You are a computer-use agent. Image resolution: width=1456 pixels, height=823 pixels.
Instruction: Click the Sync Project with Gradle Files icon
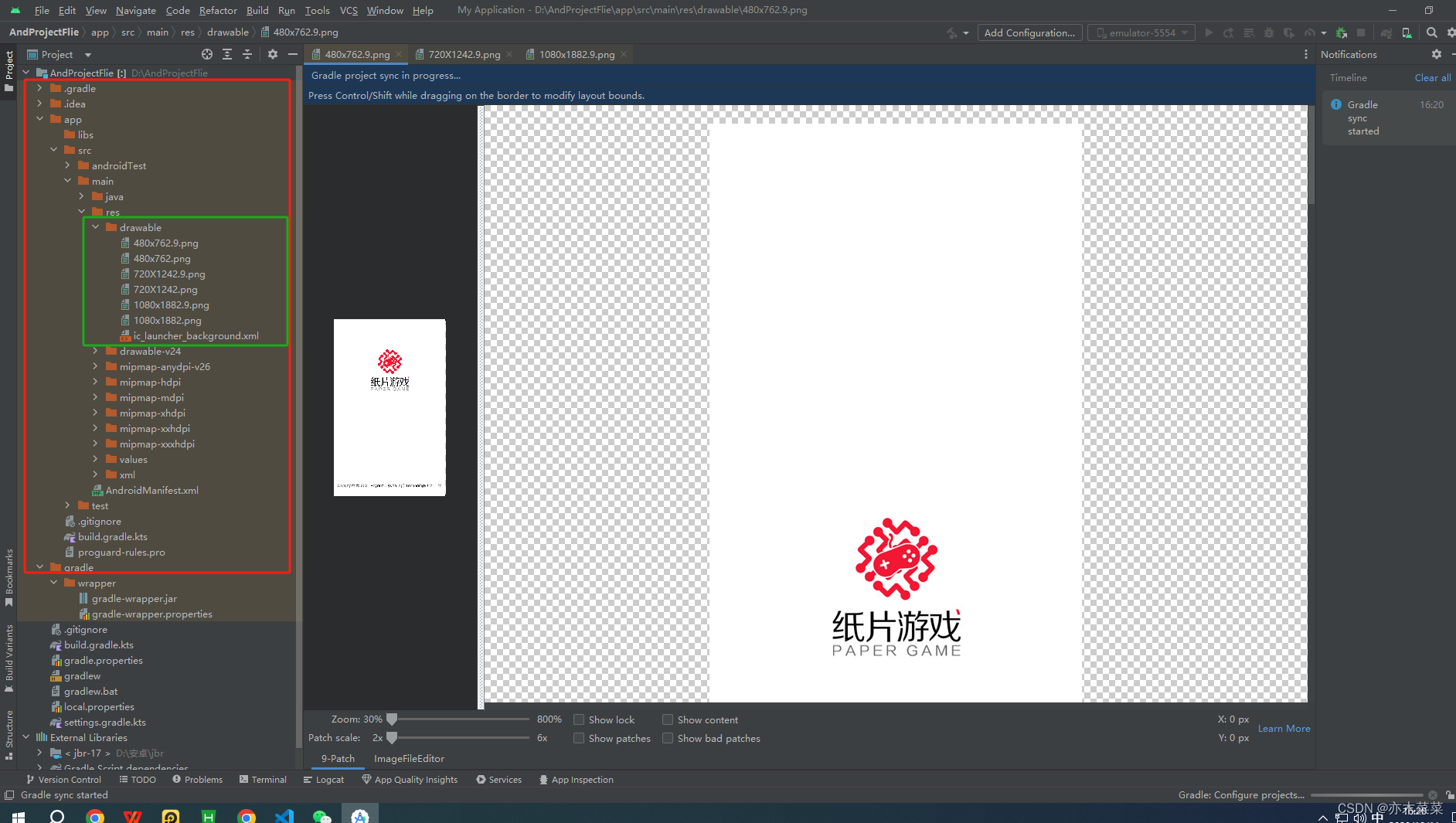click(x=1388, y=32)
